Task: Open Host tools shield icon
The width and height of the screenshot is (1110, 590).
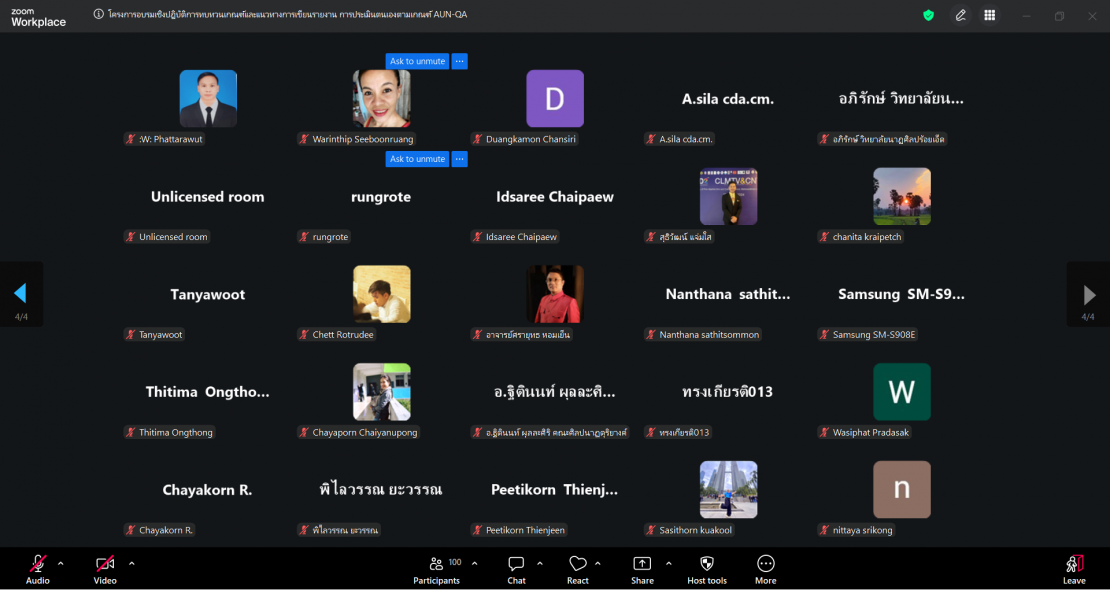Action: [x=707, y=569]
